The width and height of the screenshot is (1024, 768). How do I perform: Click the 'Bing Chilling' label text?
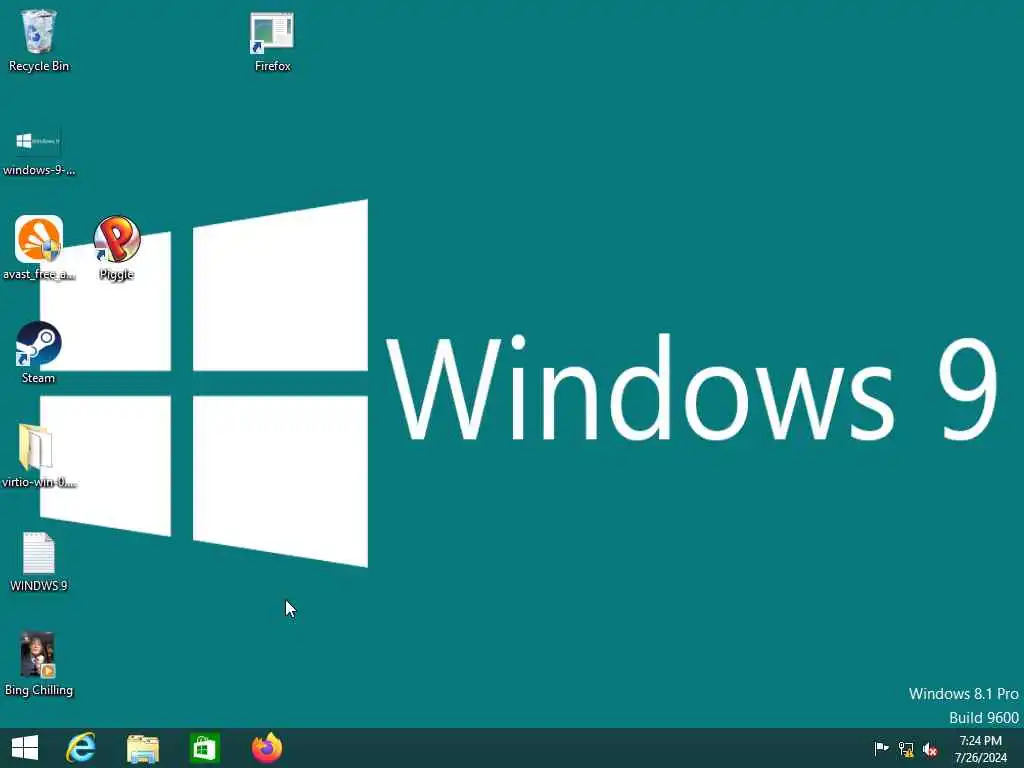[39, 690]
